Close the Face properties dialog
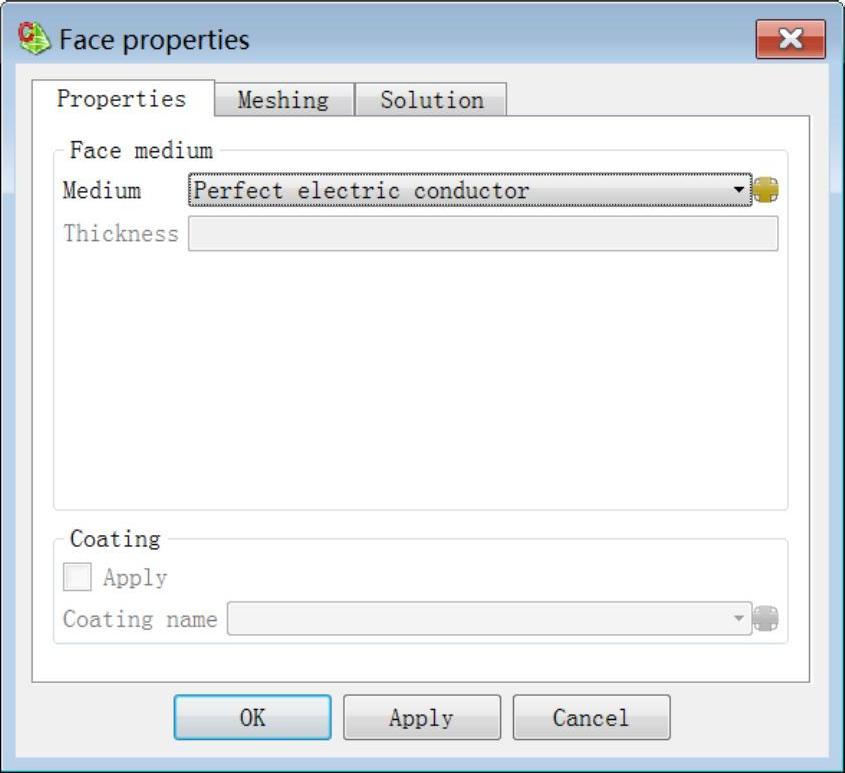The width and height of the screenshot is (845, 773). tap(791, 39)
